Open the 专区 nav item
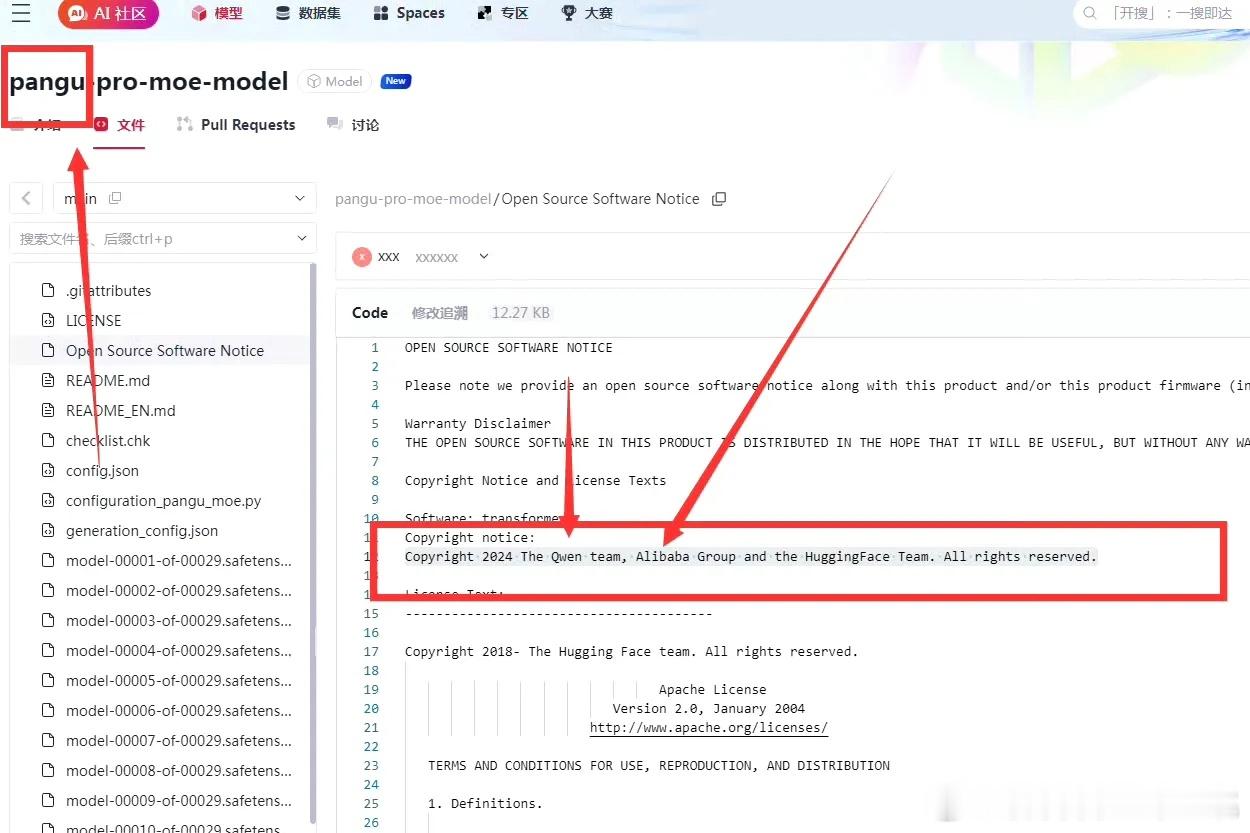Viewport: 1250px width, 833px height. pos(502,13)
